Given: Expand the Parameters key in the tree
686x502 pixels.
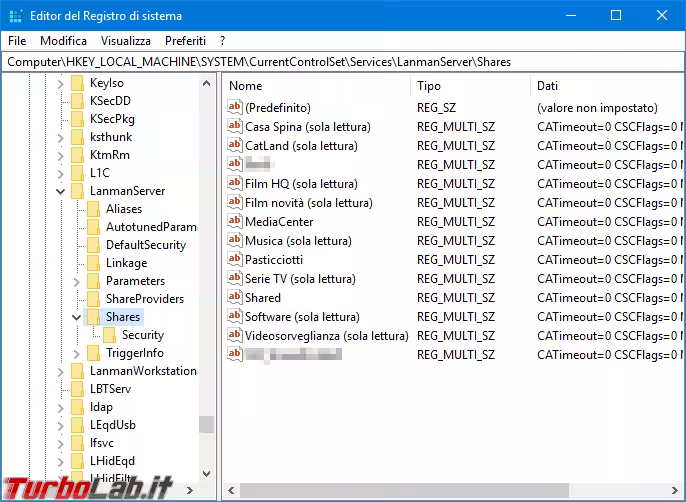Looking at the screenshot, I should tap(77, 281).
